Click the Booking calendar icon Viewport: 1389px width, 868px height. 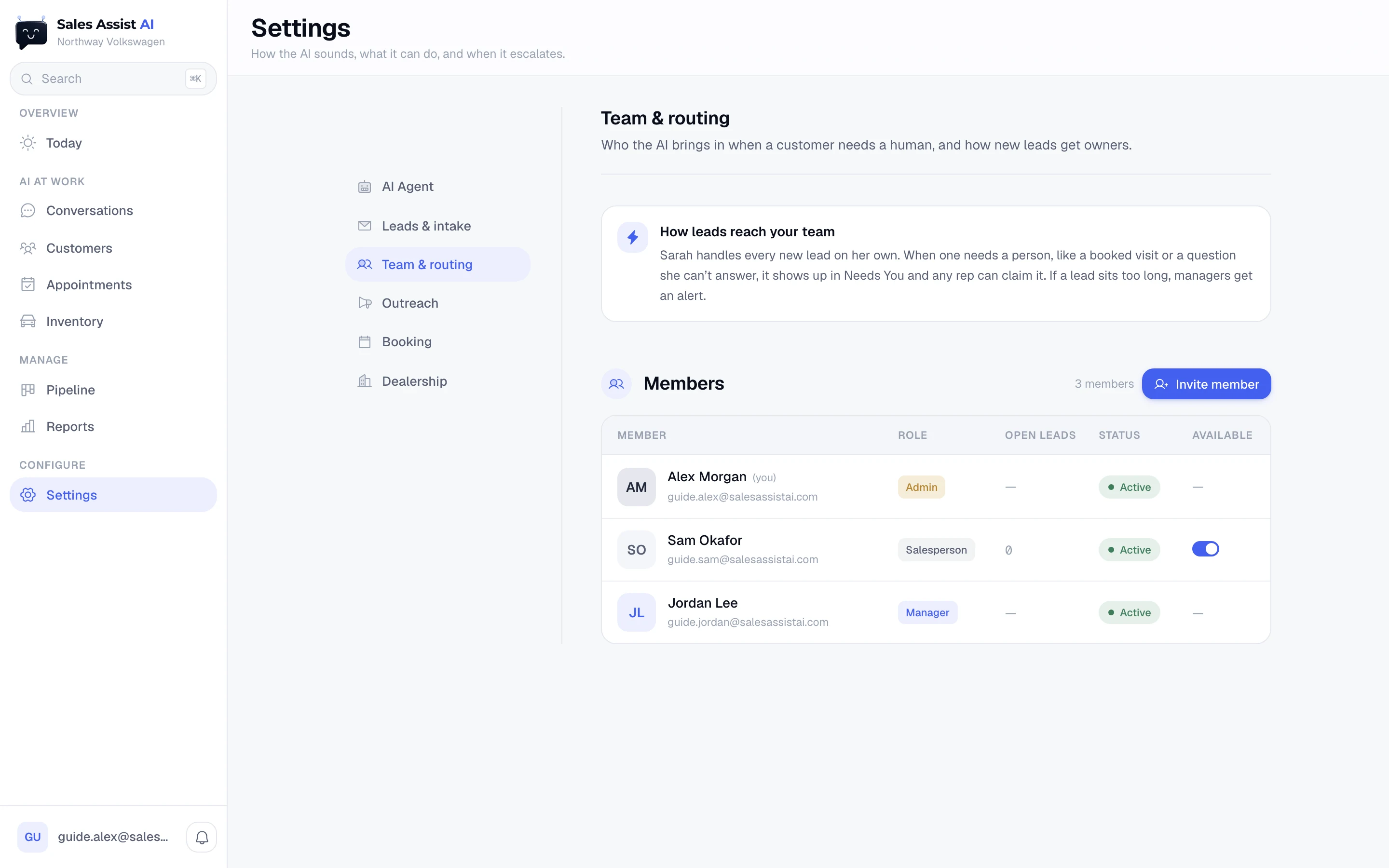(365, 341)
